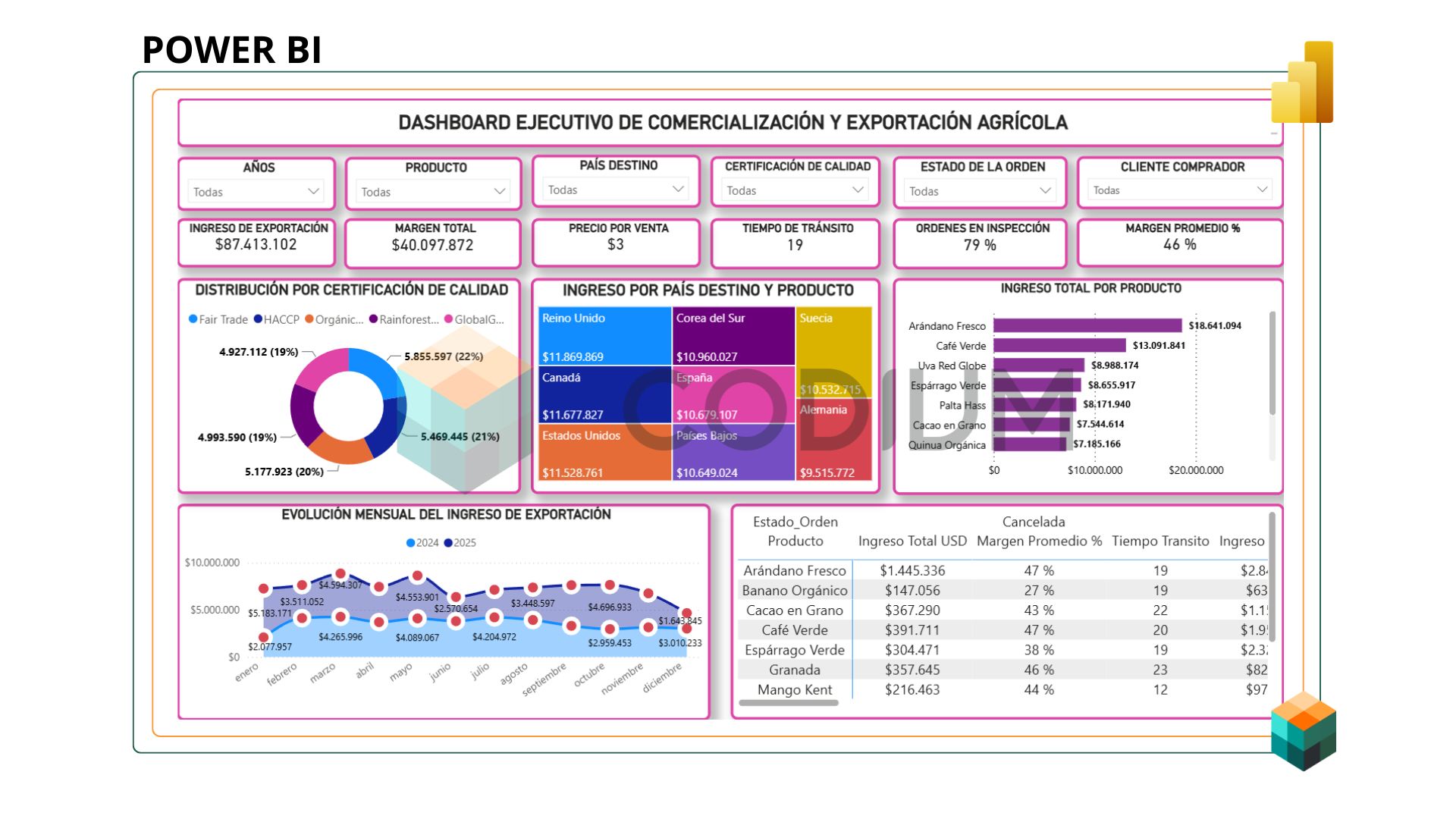
Task: Click the 5.177.923 (20%) donut label
Action: point(284,472)
